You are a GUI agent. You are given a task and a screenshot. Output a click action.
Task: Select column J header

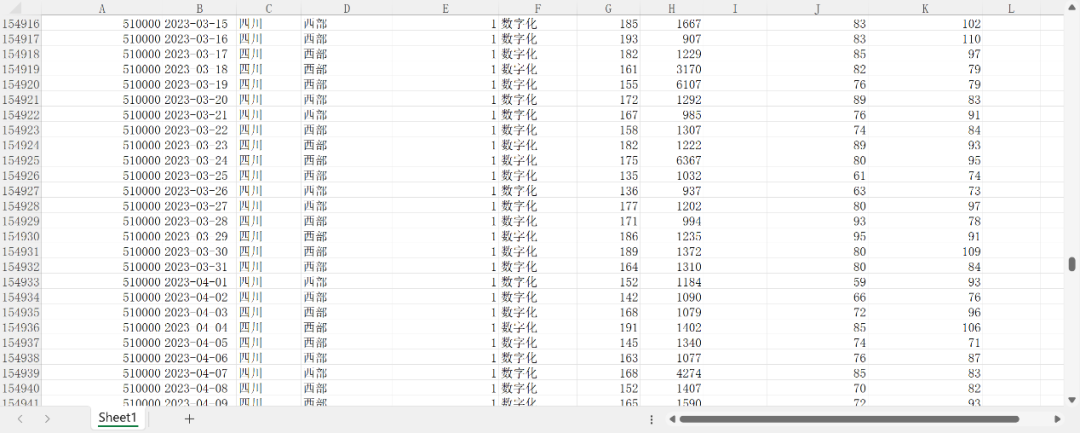click(818, 8)
